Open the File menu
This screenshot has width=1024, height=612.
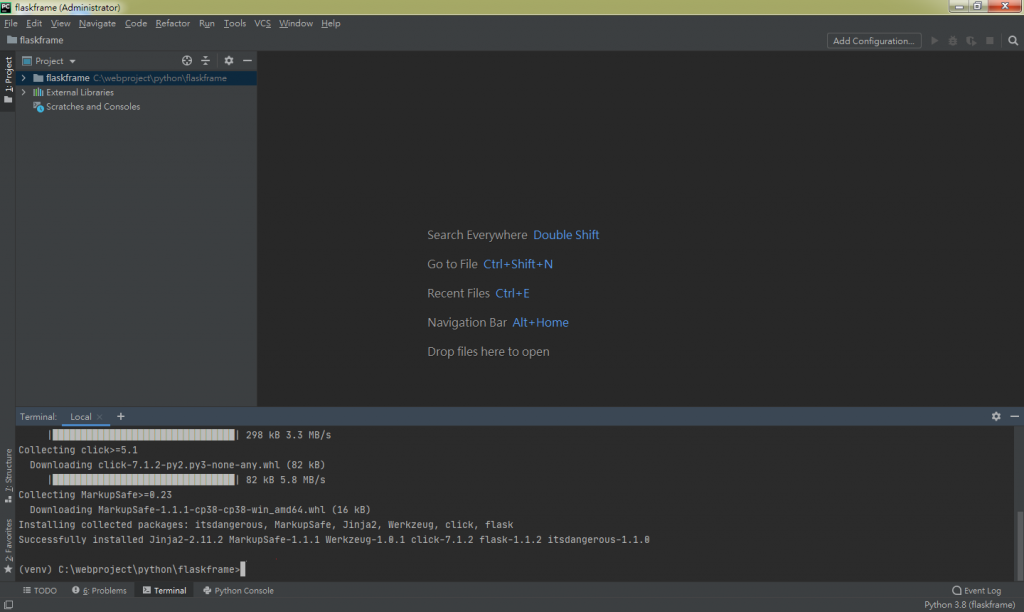pos(10,24)
